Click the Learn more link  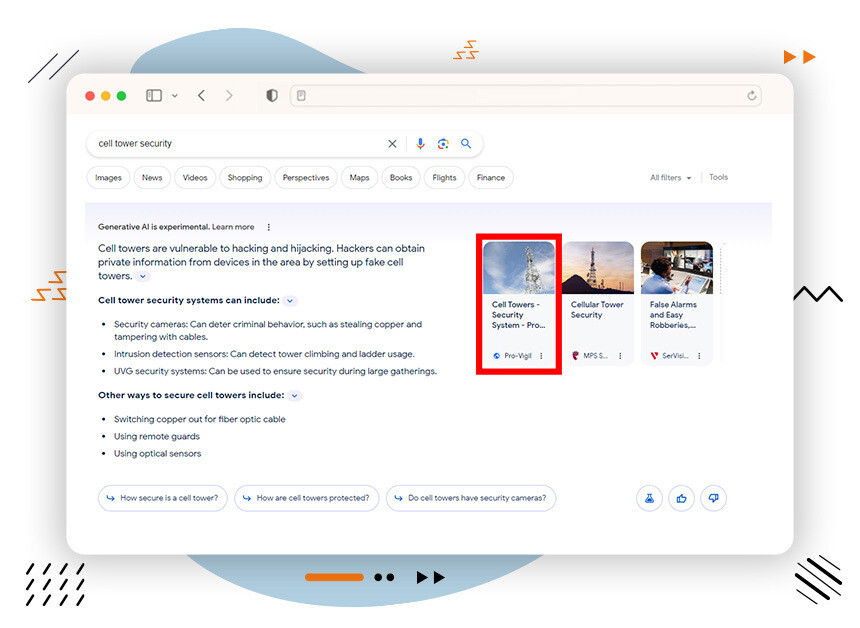click(233, 227)
